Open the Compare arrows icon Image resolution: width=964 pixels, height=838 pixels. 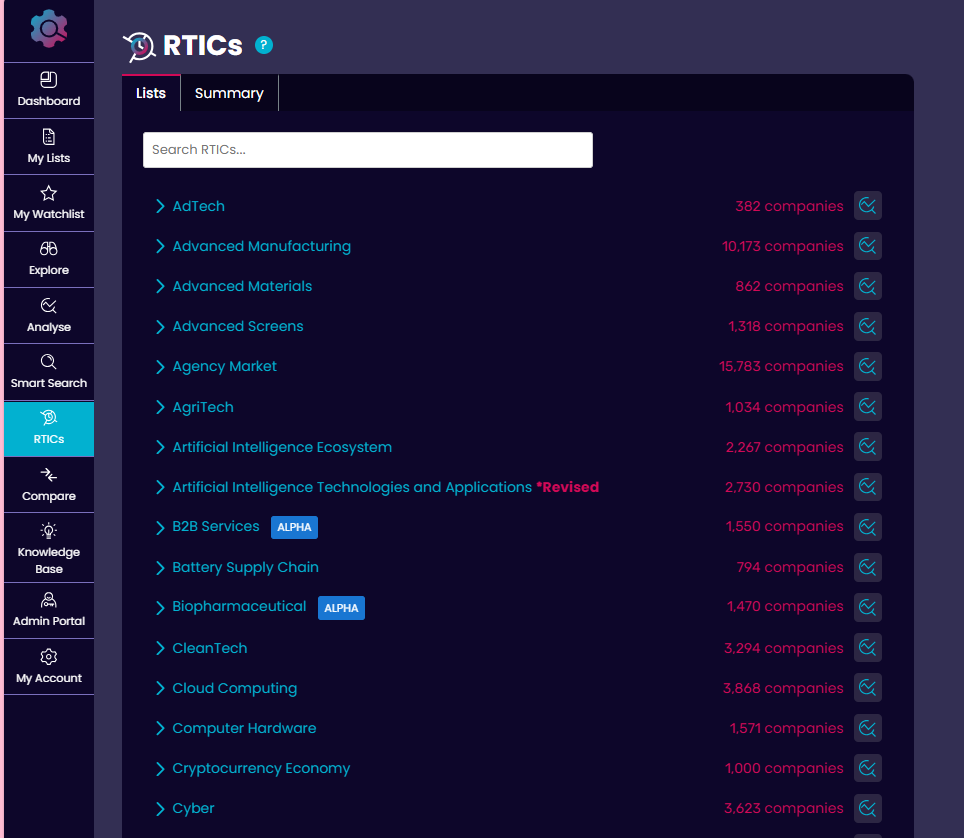click(49, 475)
